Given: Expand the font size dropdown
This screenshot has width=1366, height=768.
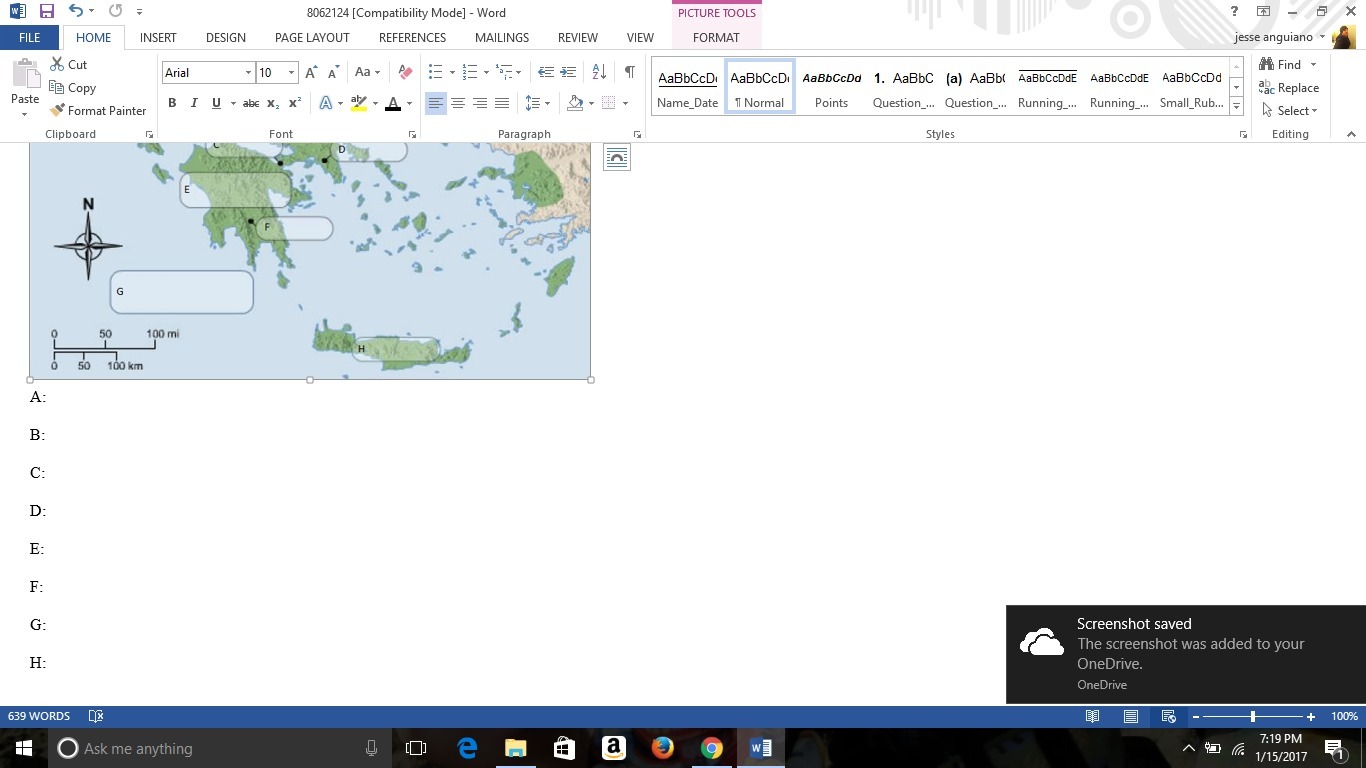Looking at the screenshot, I should coord(291,73).
